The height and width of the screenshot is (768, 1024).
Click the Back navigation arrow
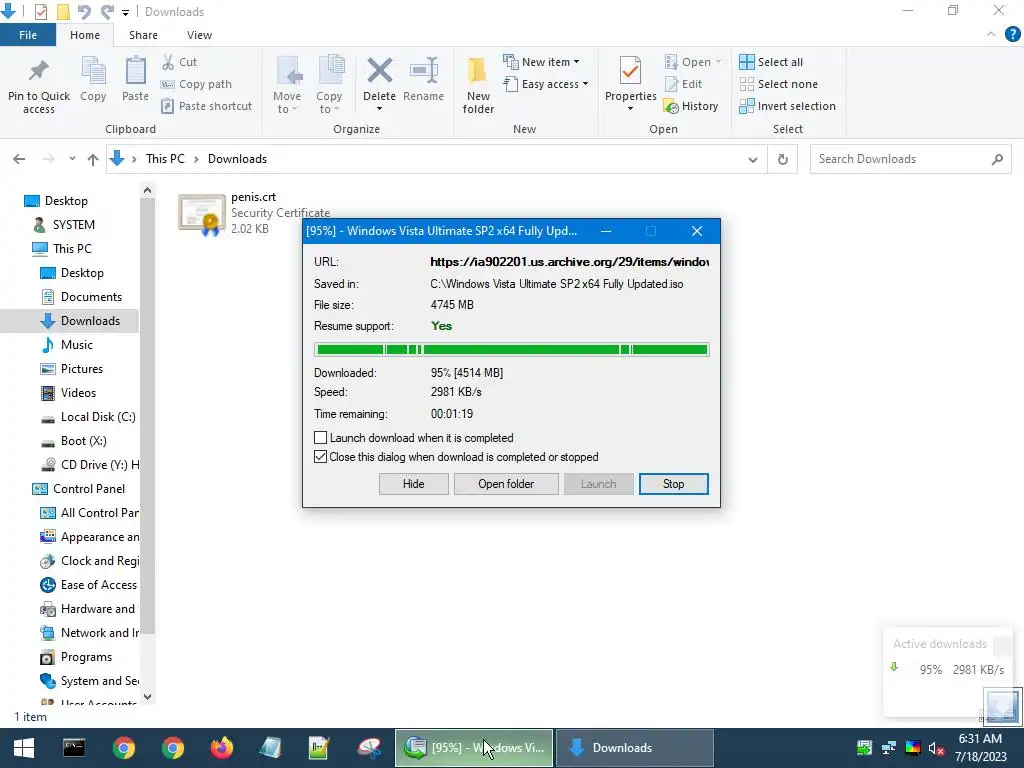tap(19, 159)
